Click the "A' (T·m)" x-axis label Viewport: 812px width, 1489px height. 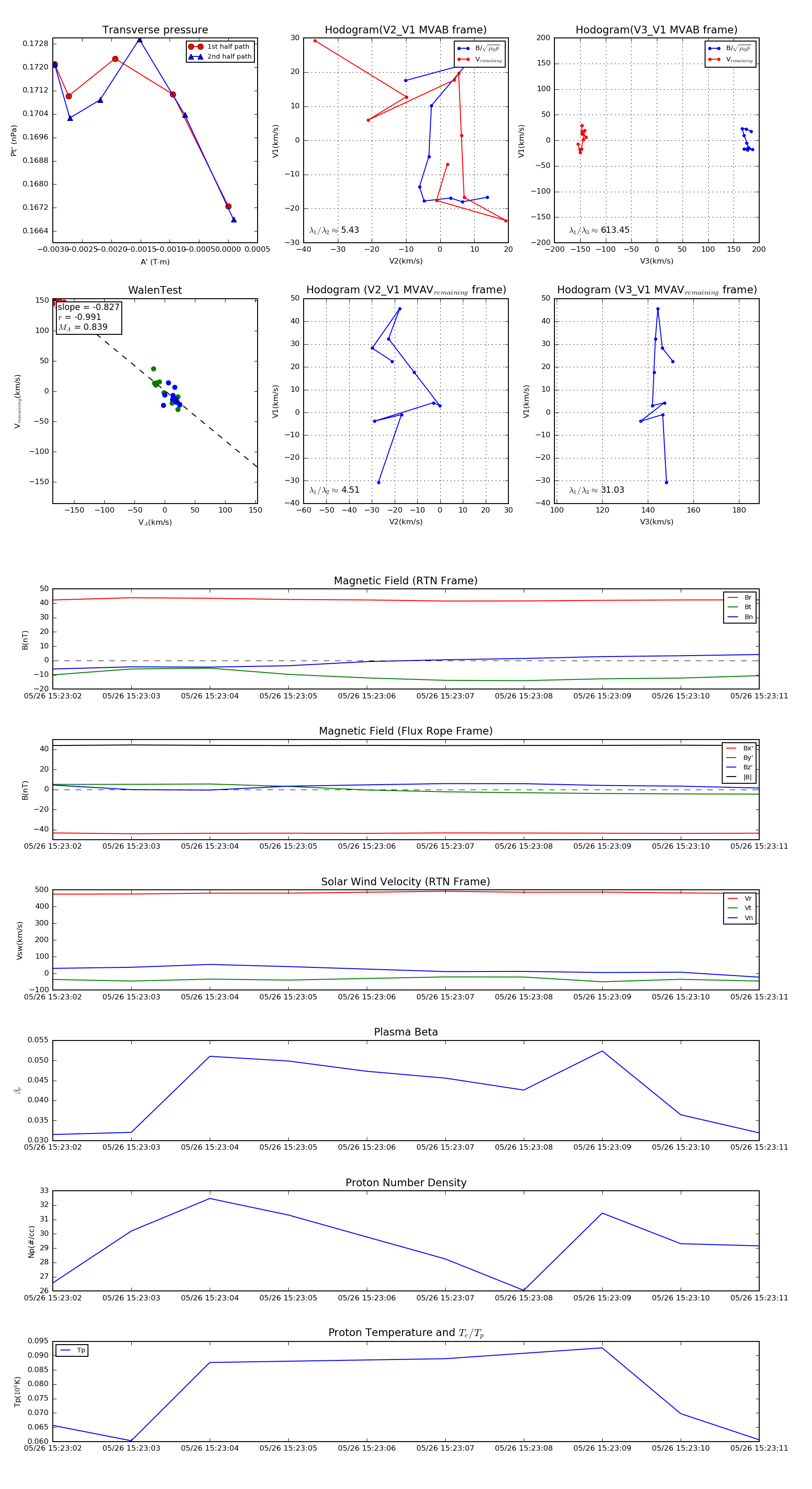[155, 262]
